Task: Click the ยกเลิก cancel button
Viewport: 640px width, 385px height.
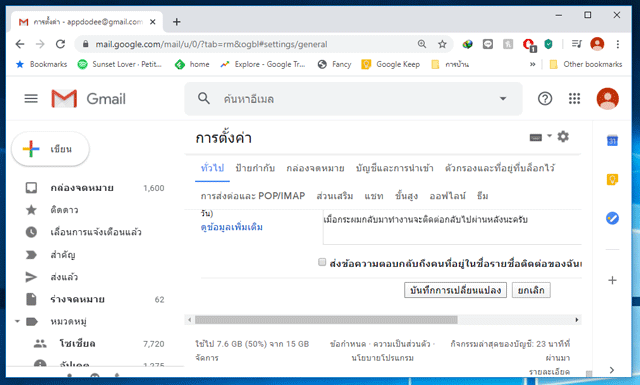Action: [531, 290]
